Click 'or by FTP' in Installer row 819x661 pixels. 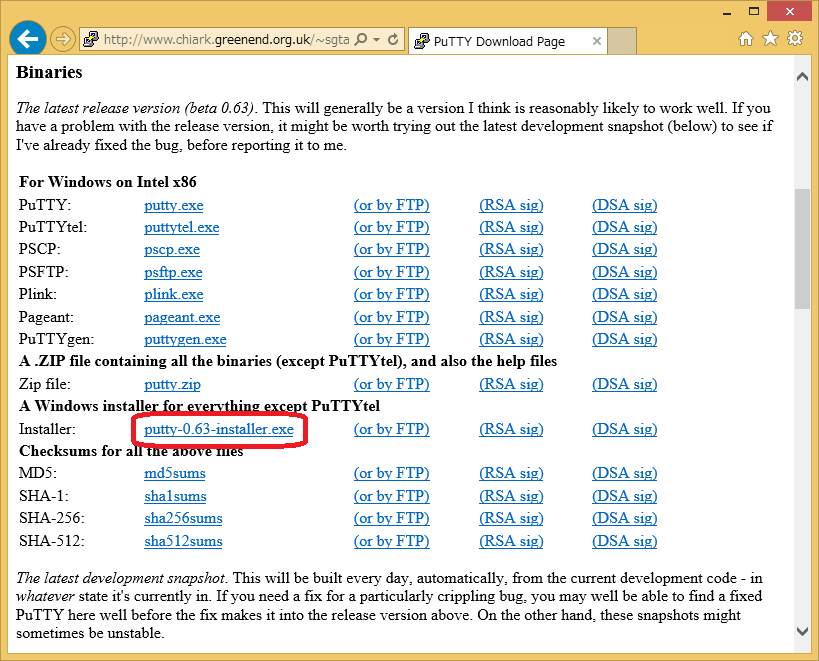392,429
